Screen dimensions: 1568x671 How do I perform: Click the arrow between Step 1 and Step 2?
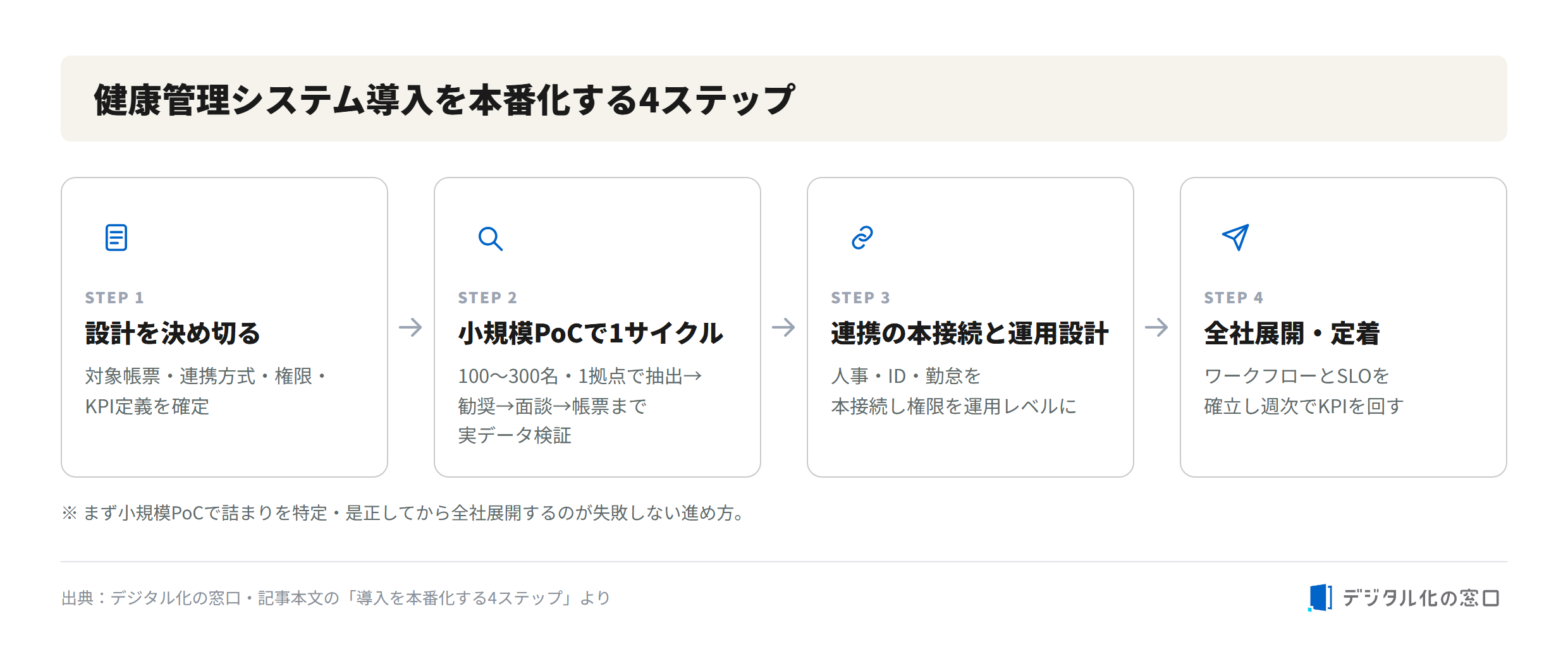pyautogui.click(x=410, y=327)
